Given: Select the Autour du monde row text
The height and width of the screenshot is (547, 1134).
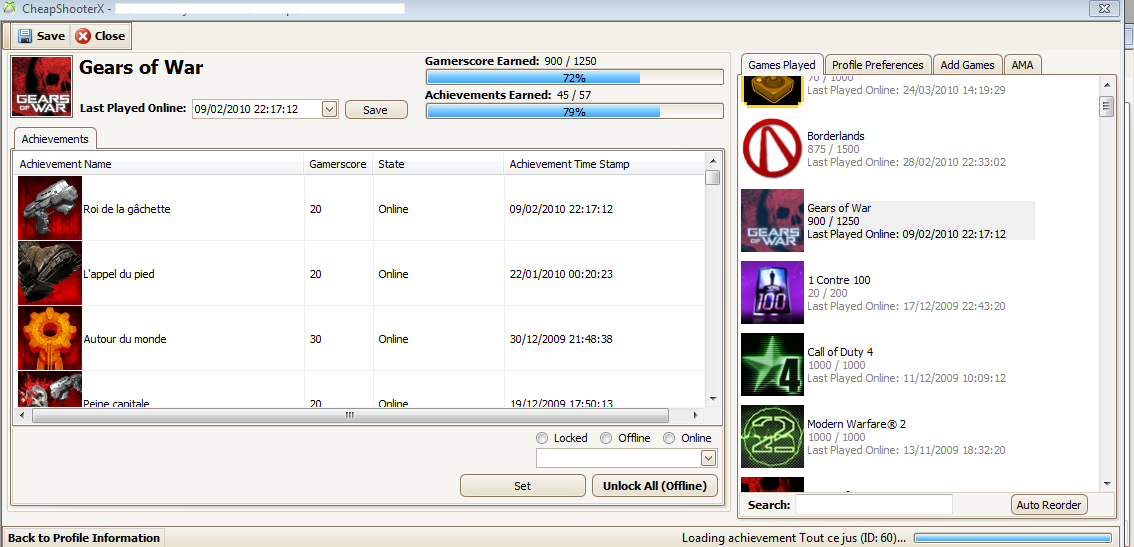Looking at the screenshot, I should (x=124, y=339).
